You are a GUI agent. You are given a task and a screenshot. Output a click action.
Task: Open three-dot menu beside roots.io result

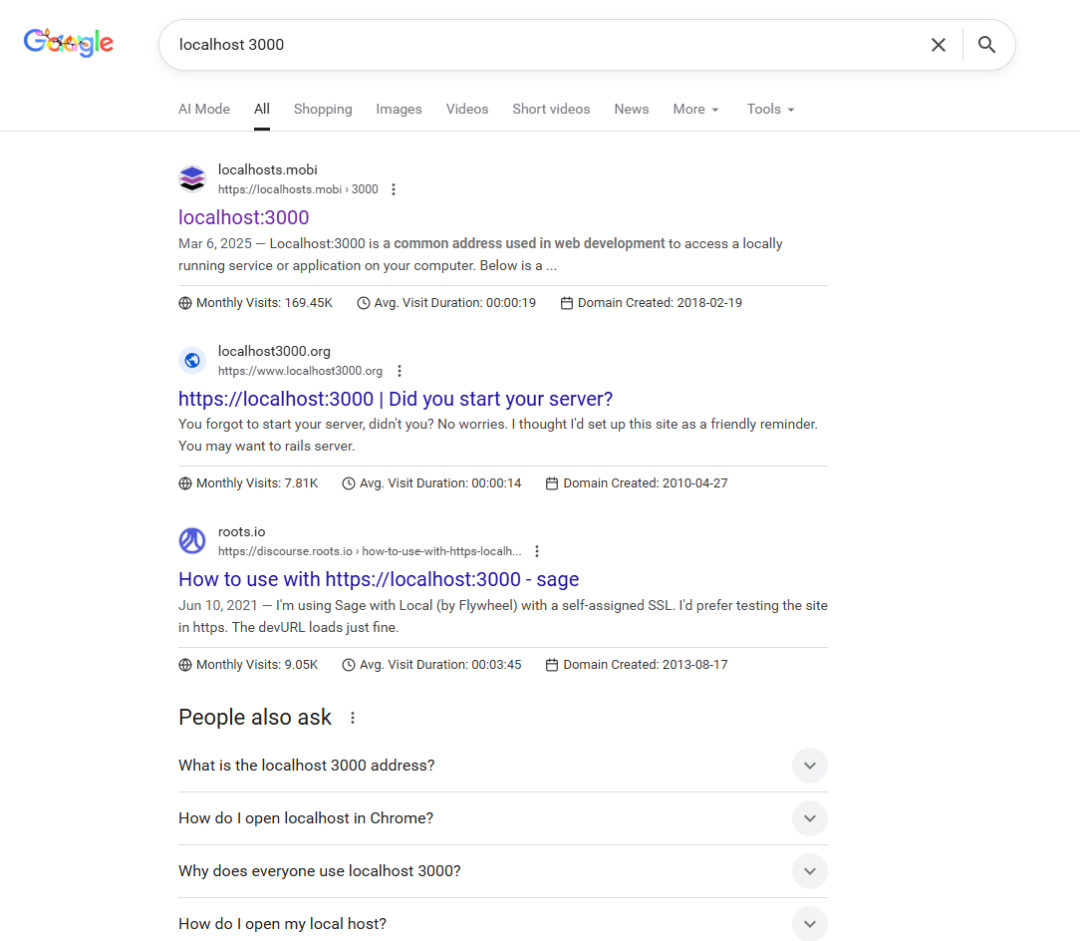click(537, 551)
